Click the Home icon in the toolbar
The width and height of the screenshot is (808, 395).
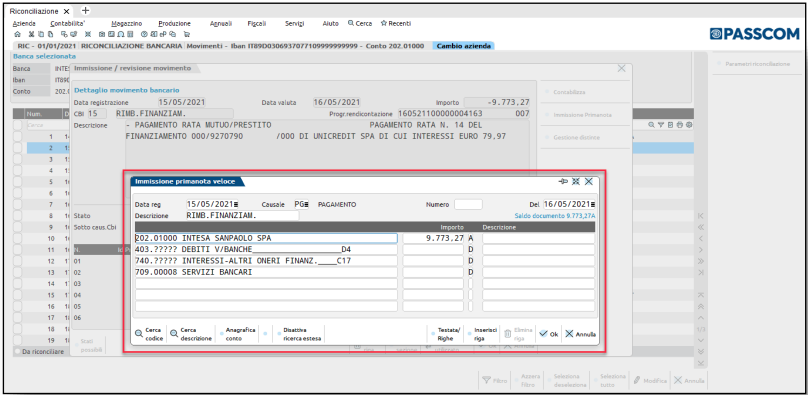coord(17,34)
